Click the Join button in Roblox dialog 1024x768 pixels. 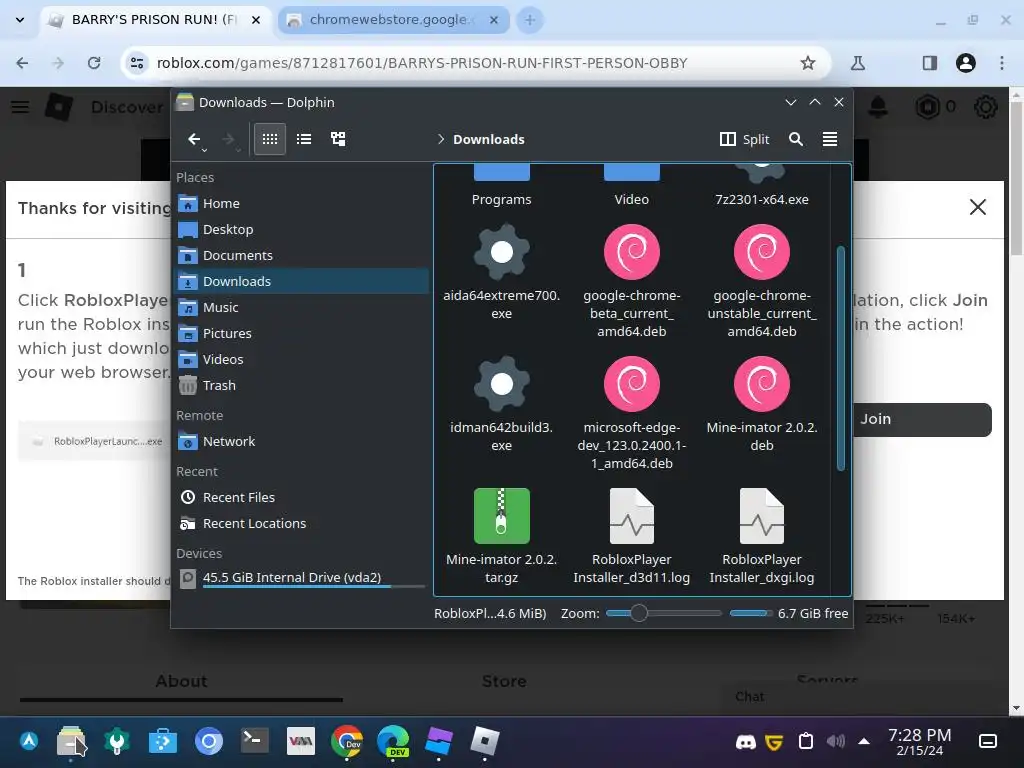922,419
